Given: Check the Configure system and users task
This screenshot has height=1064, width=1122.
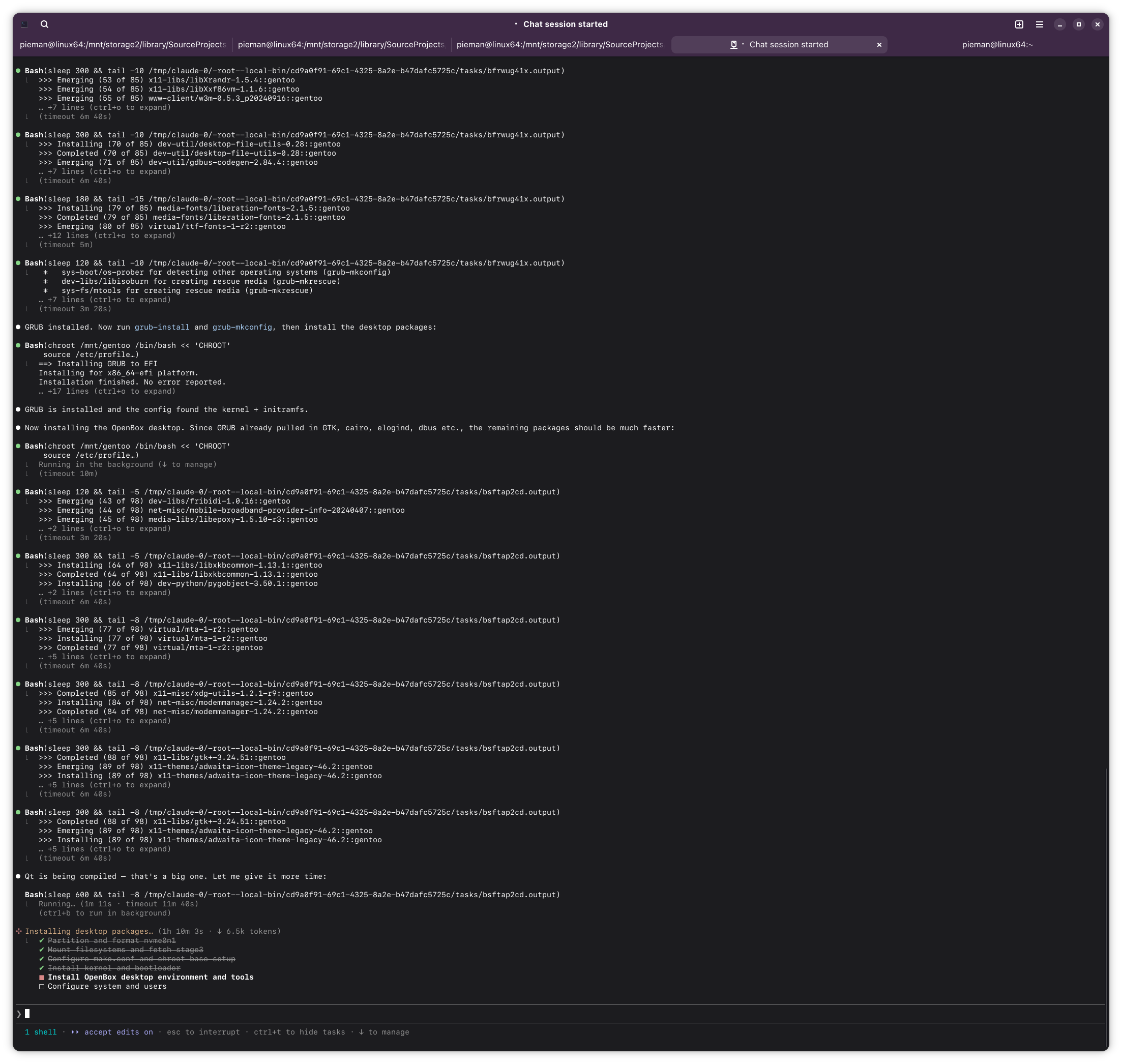Looking at the screenshot, I should [x=41, y=986].
